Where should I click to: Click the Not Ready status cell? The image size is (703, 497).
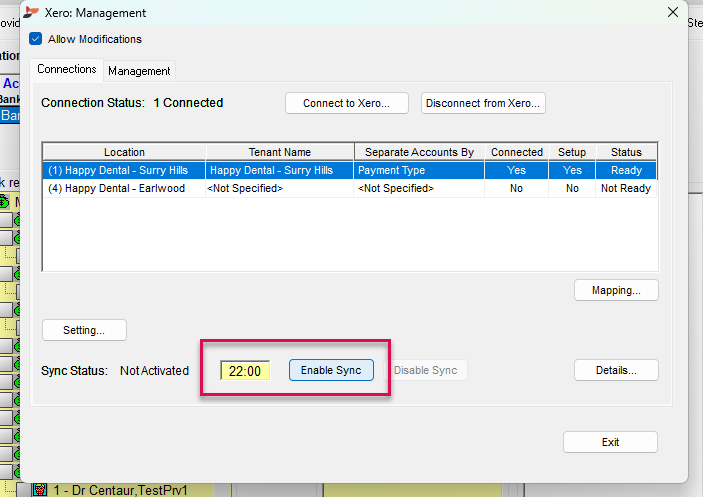coord(626,188)
